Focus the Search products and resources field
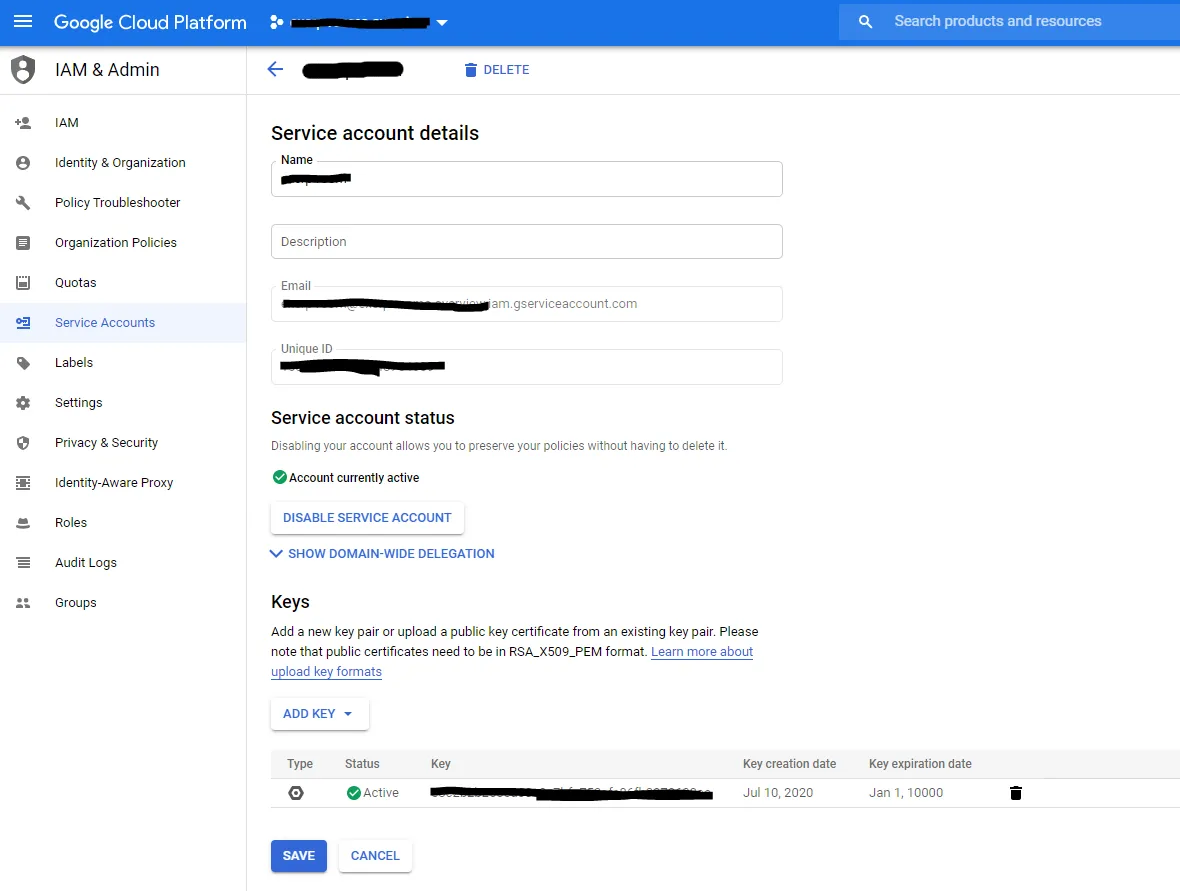This screenshot has width=1180, height=891. (1008, 22)
